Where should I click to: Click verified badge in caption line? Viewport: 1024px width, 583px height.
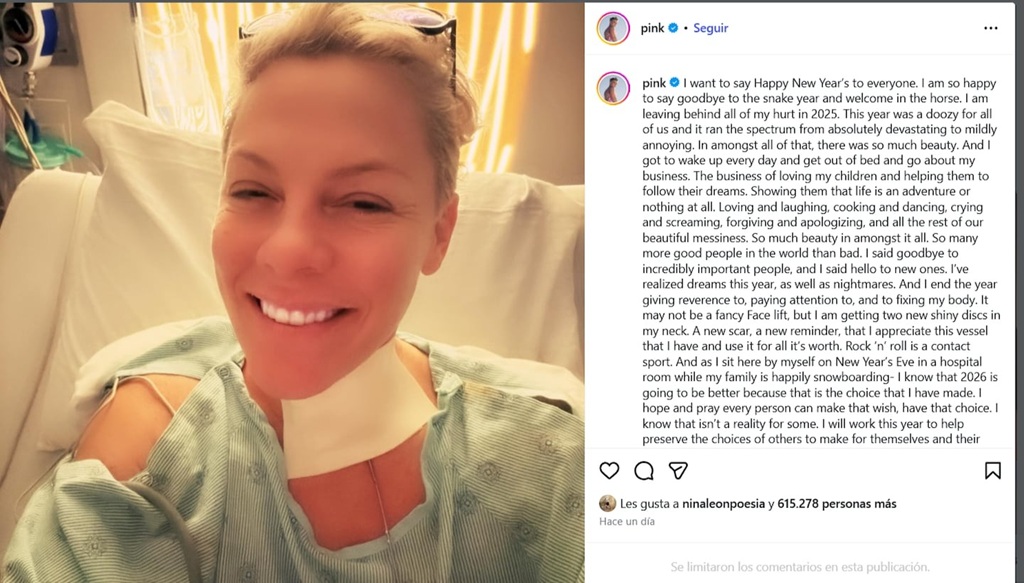point(675,82)
